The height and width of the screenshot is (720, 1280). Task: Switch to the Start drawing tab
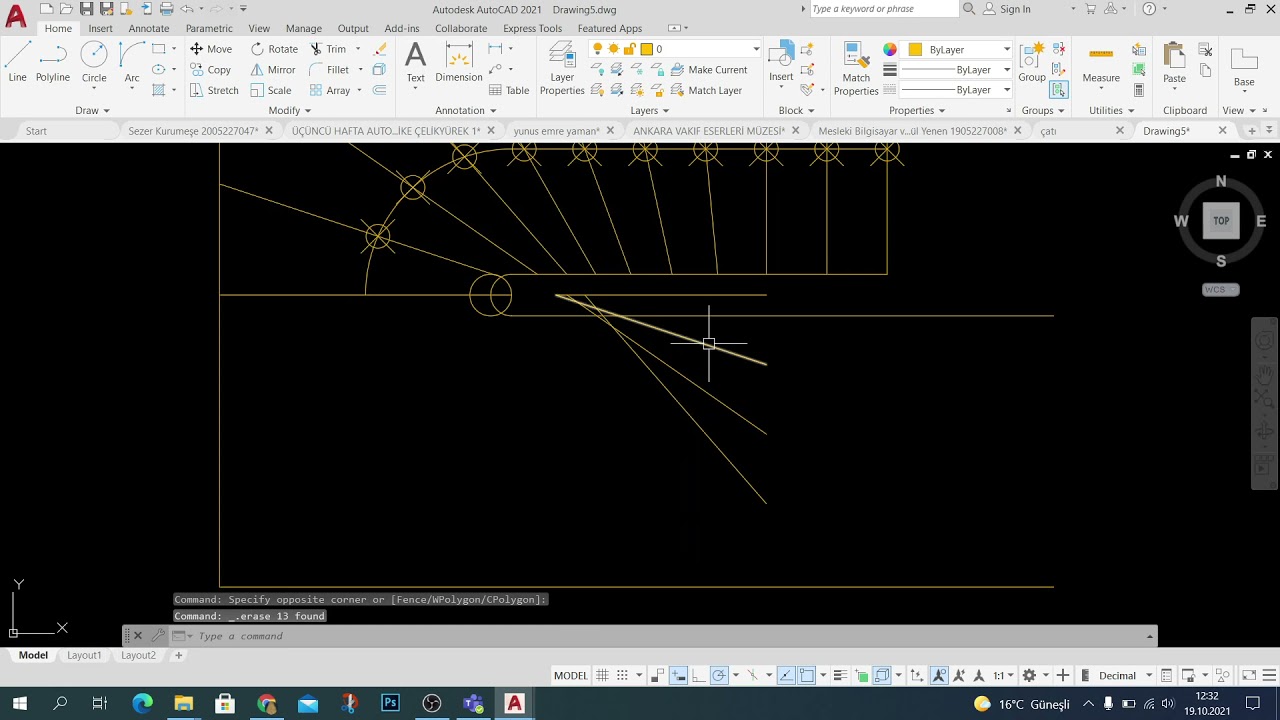pos(36,131)
